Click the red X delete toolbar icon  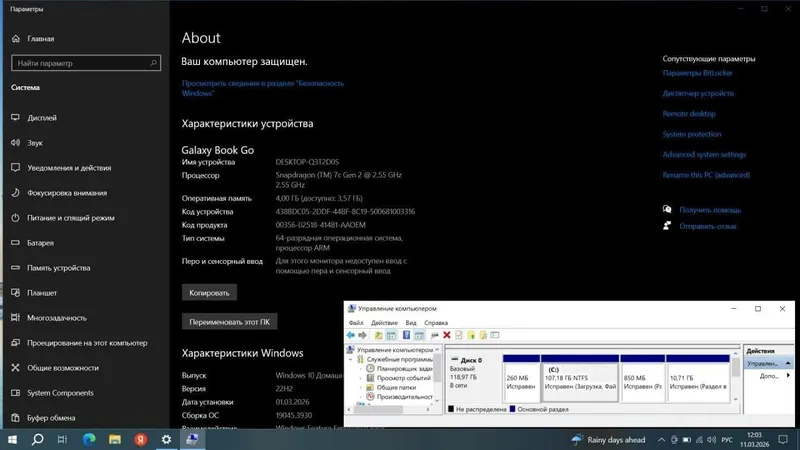tap(446, 335)
